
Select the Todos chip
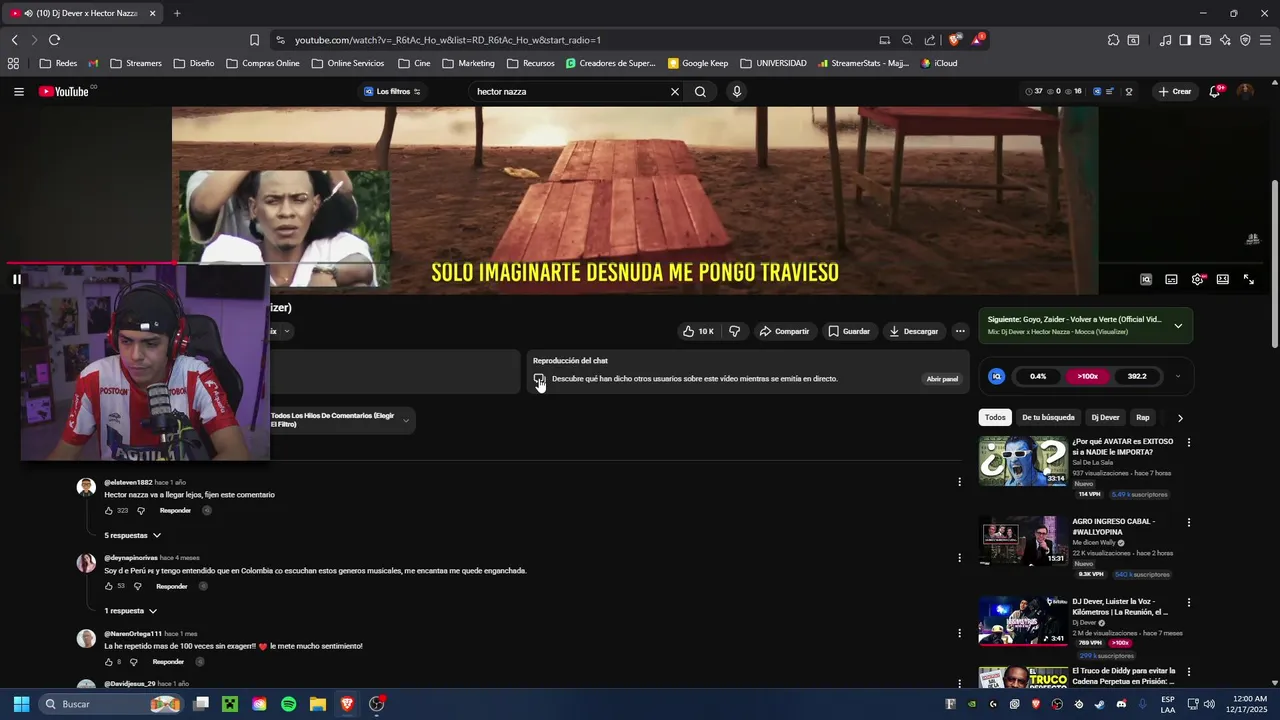click(995, 417)
